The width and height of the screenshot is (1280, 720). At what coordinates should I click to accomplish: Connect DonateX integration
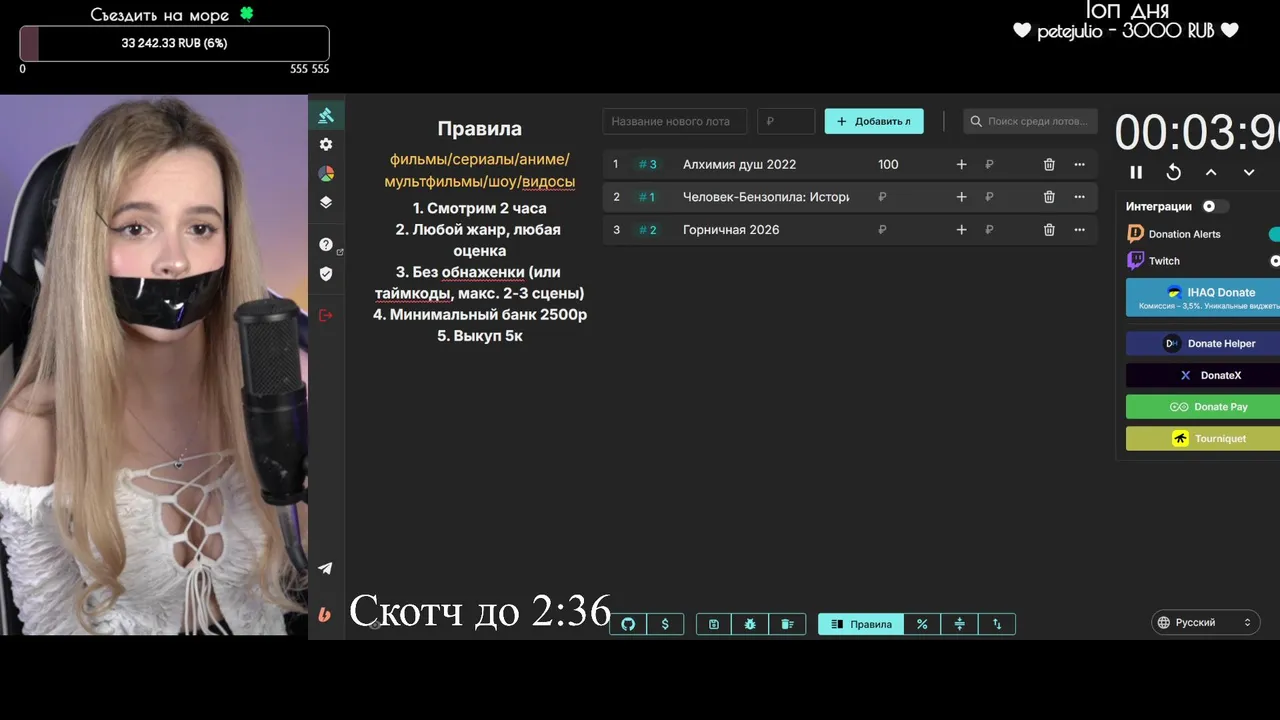(x=1203, y=375)
